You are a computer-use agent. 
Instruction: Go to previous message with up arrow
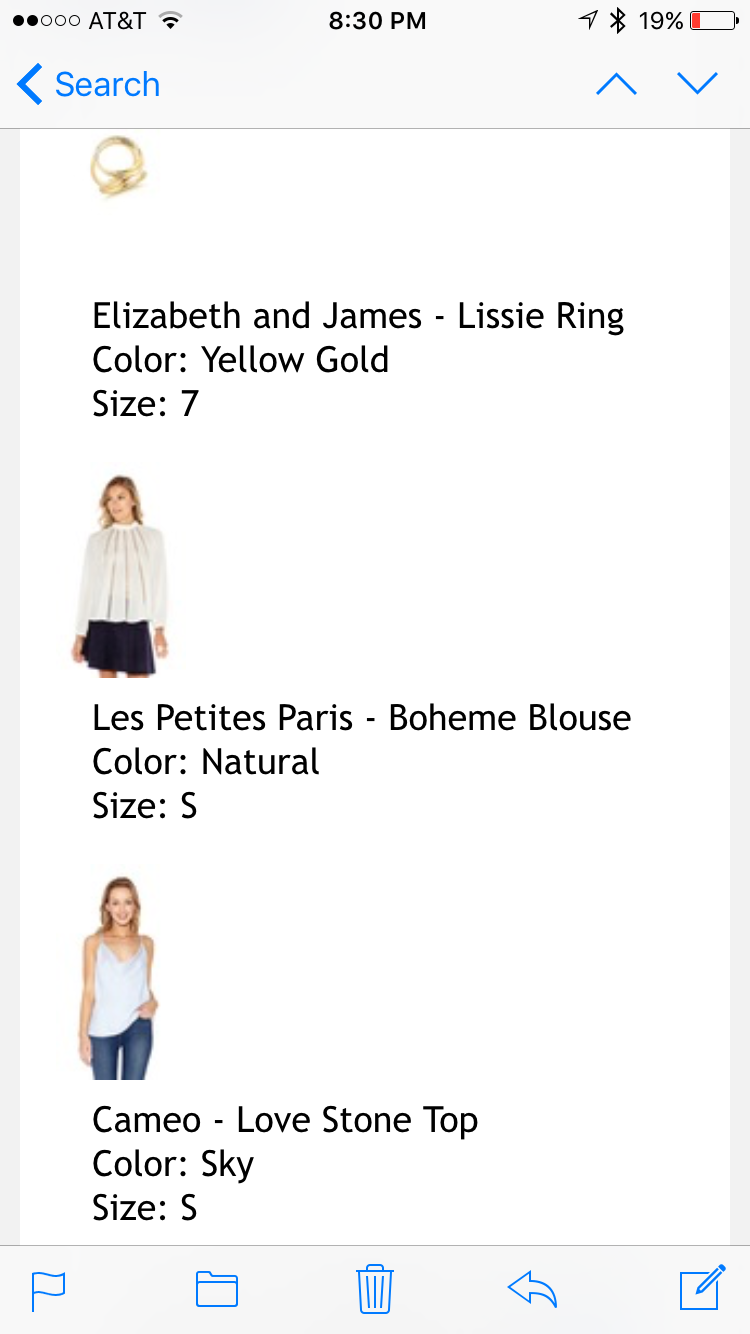point(616,84)
